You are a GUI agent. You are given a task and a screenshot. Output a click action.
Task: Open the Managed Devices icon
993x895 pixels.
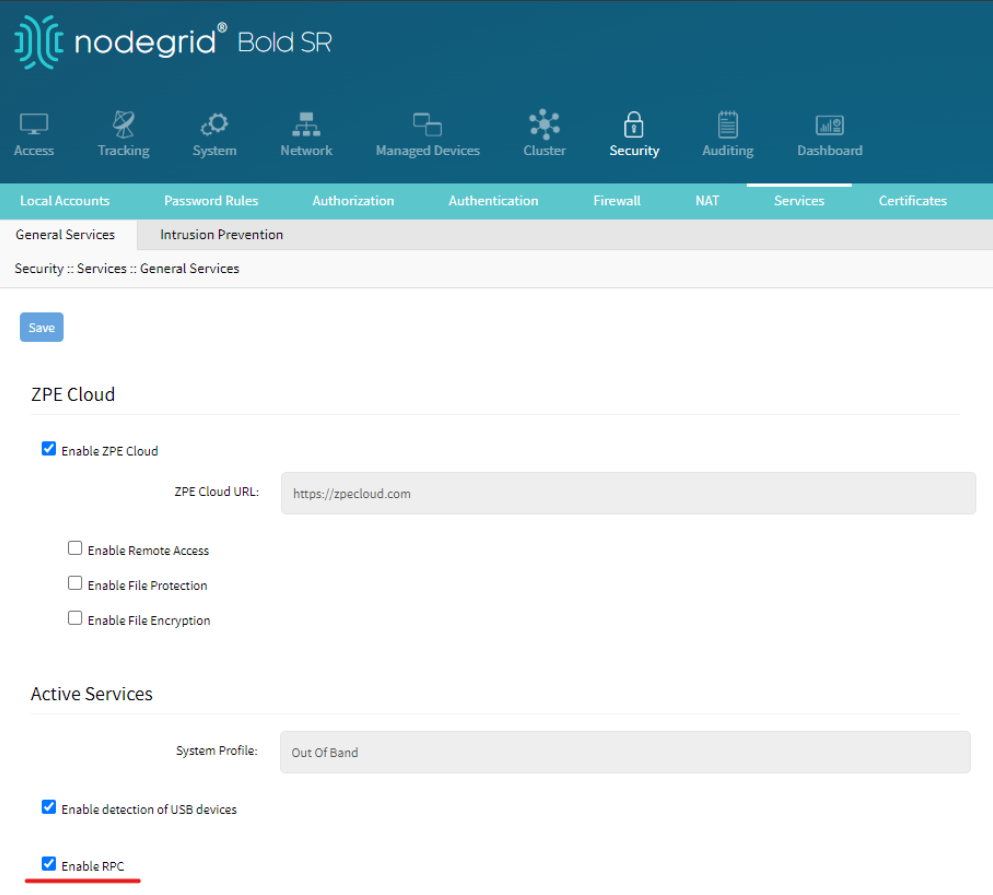(427, 124)
